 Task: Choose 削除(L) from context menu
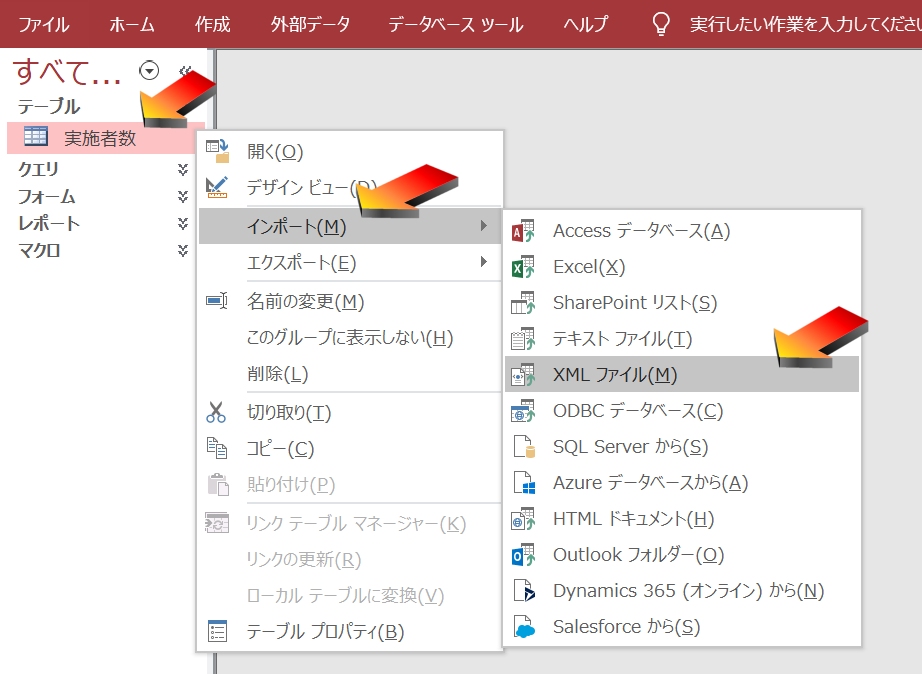point(350,373)
